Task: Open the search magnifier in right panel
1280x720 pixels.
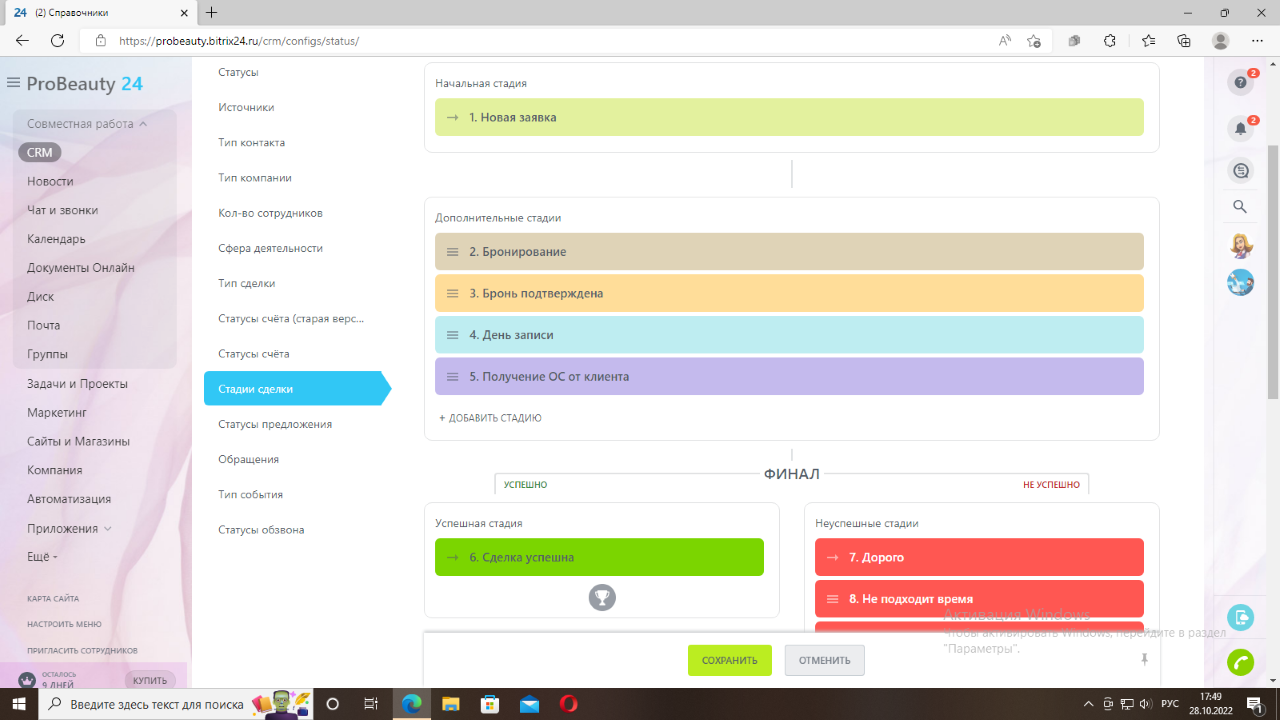Action: pyautogui.click(x=1240, y=207)
